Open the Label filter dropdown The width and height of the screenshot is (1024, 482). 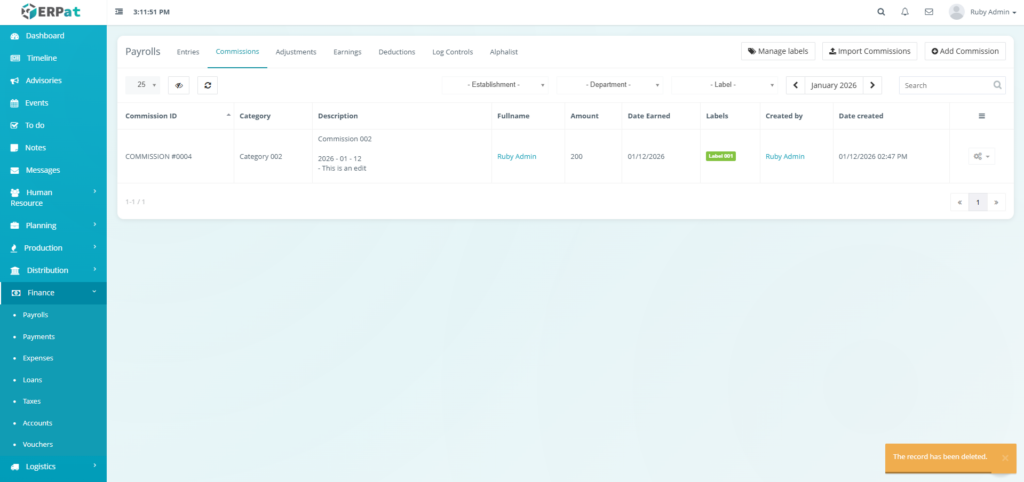coord(726,86)
